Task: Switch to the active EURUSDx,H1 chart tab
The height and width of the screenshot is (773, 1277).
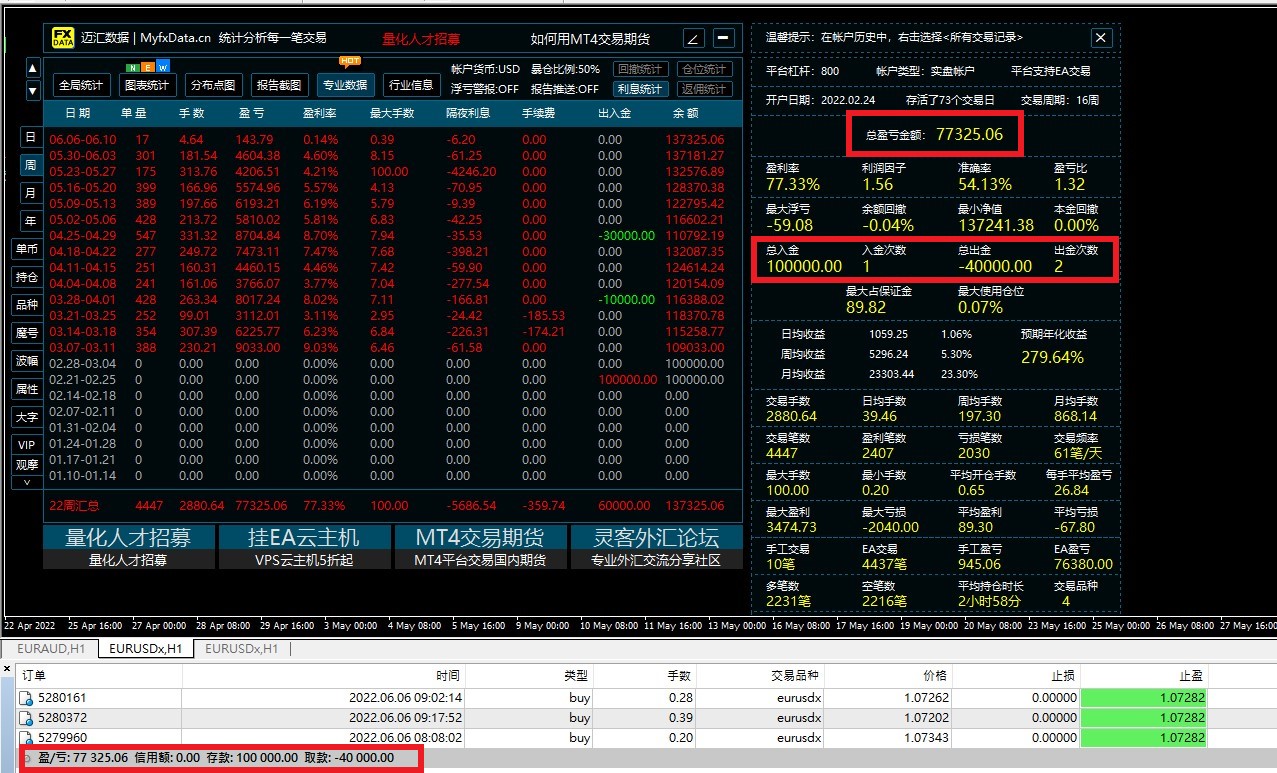Action: [146, 649]
